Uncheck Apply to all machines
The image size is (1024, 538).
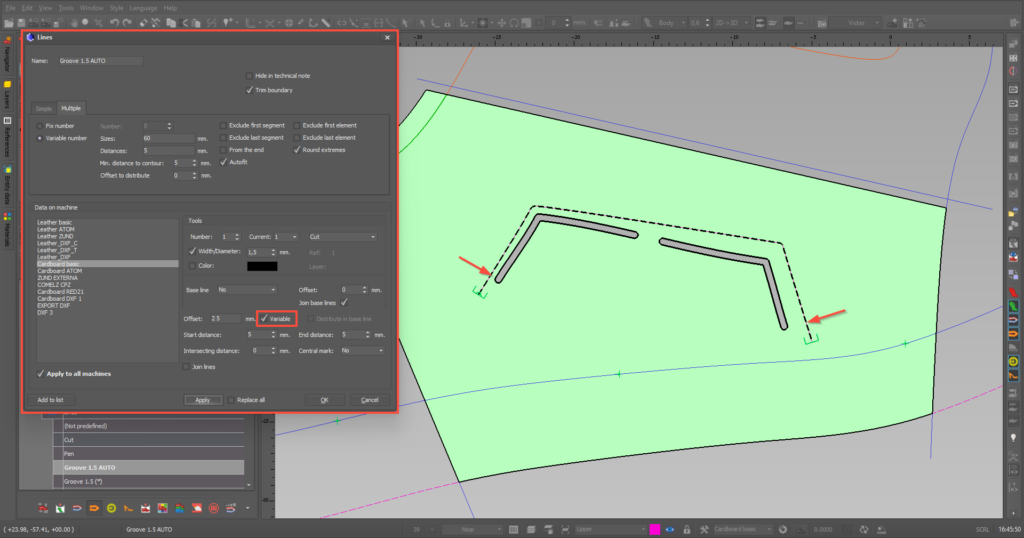[40, 373]
